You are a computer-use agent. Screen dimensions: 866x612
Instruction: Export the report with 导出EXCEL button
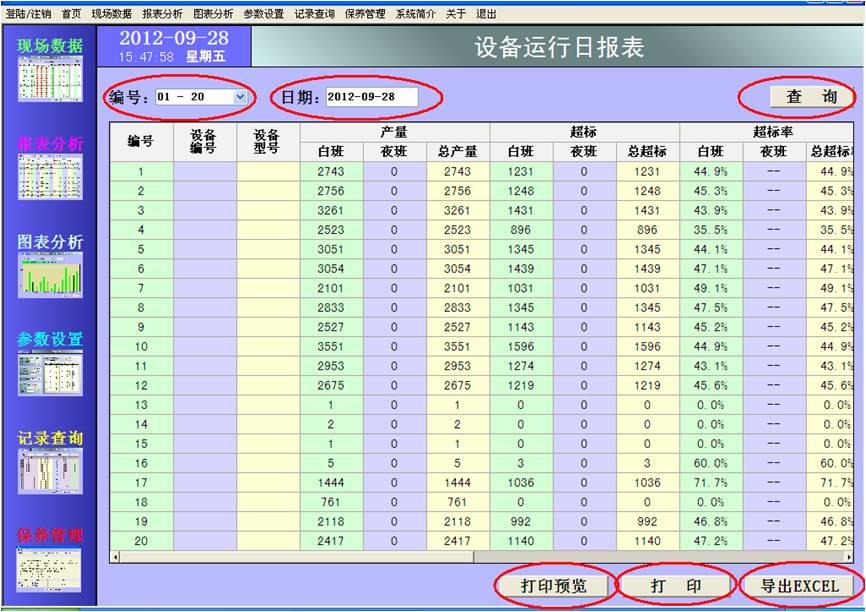click(799, 586)
